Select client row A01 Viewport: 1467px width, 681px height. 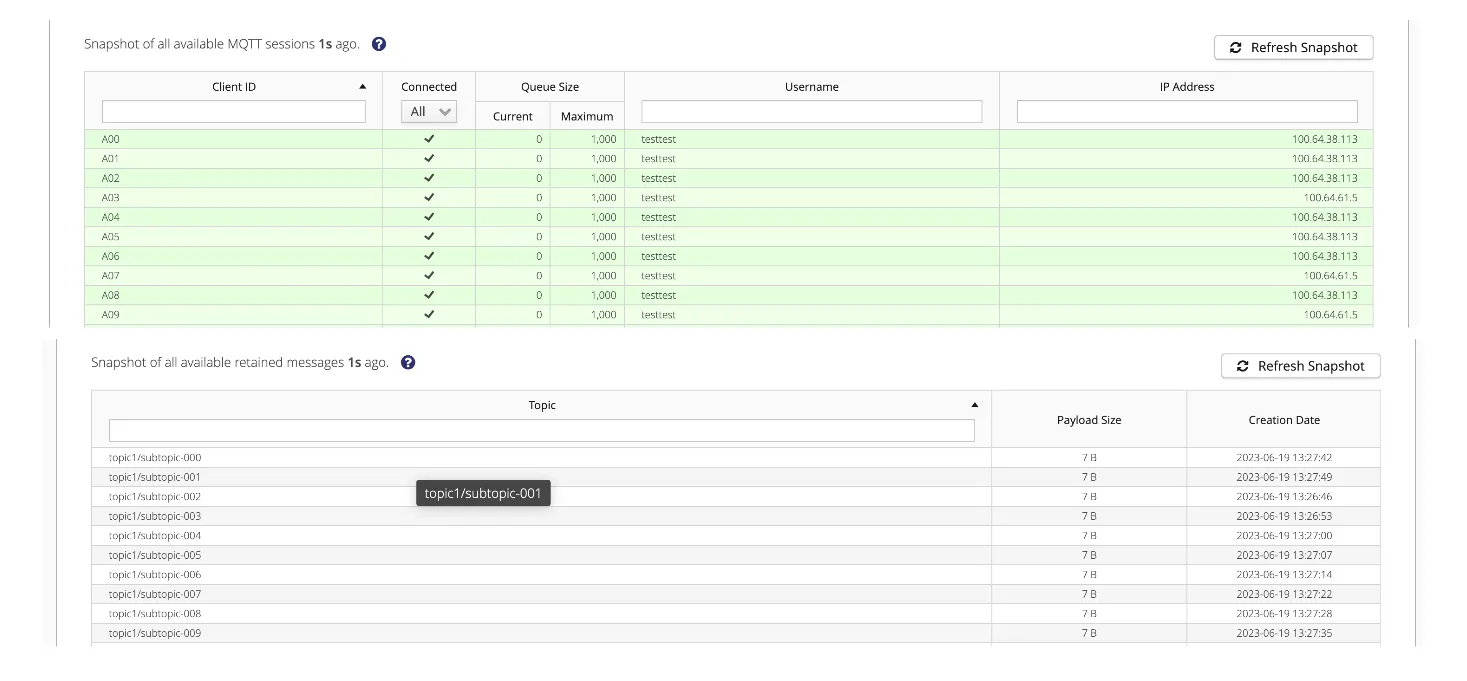point(729,159)
